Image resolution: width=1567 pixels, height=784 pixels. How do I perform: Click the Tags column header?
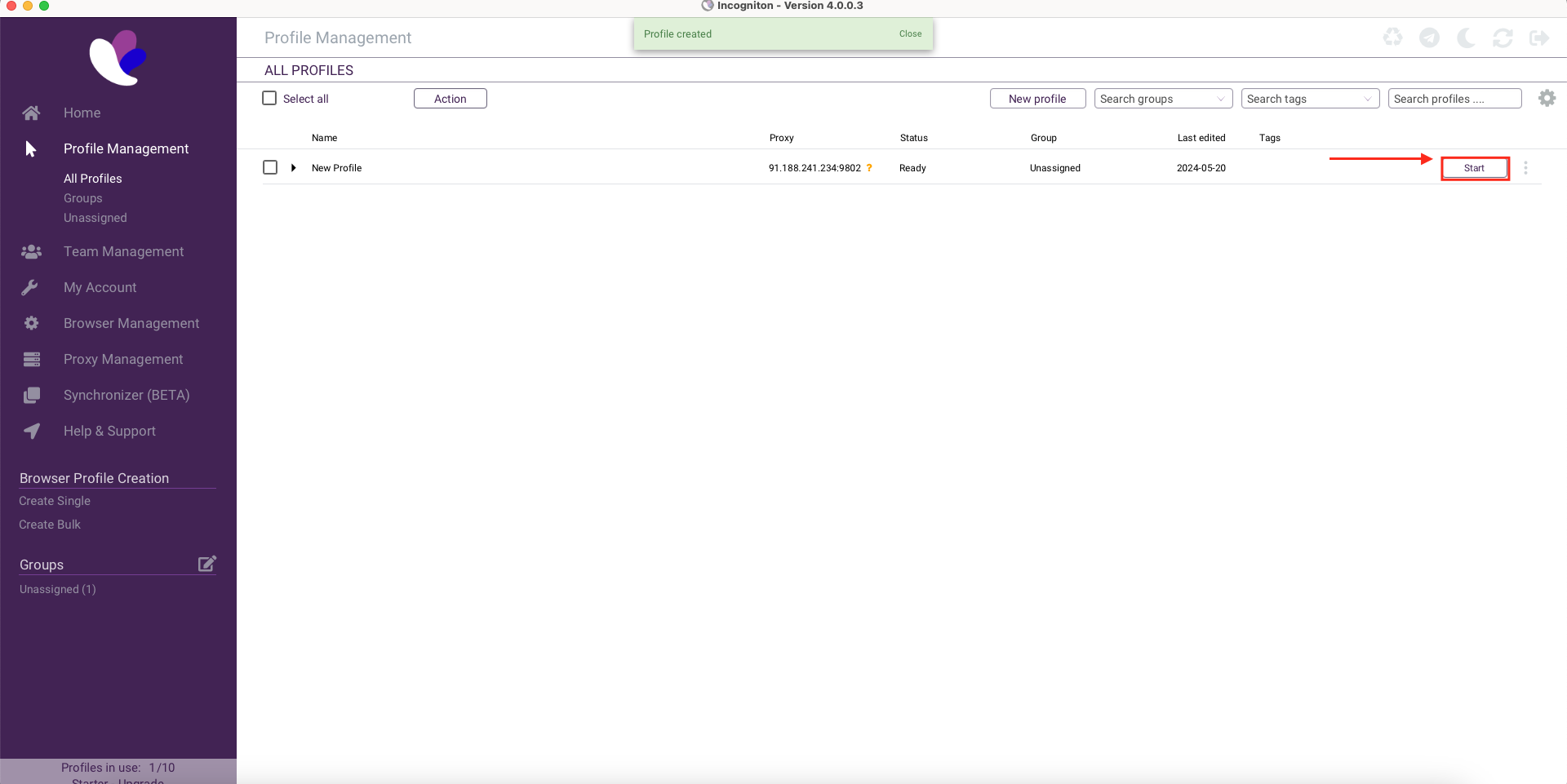1270,138
